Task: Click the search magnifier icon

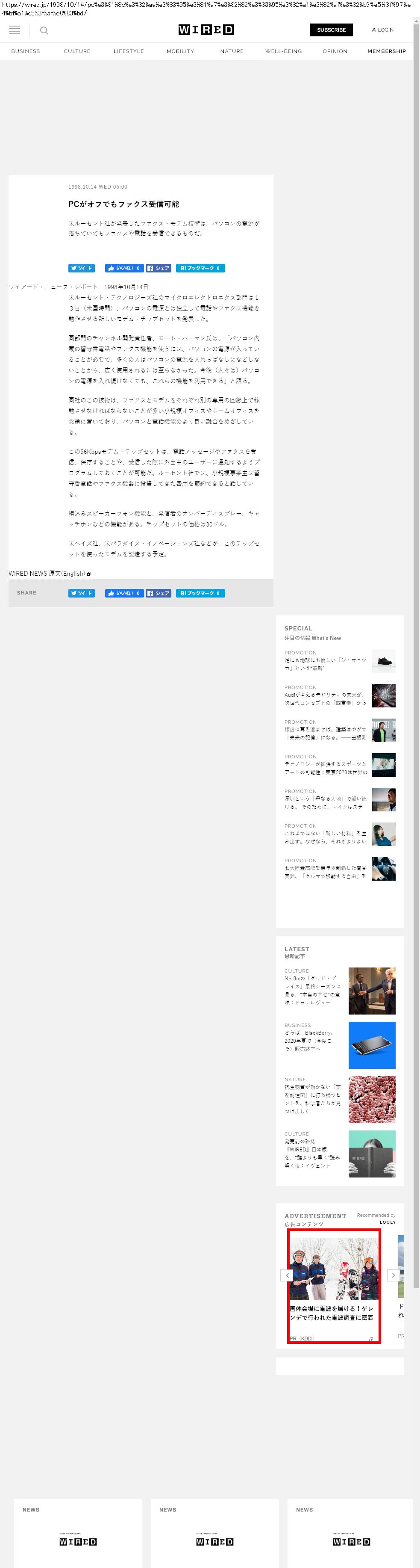Action: 44,30
